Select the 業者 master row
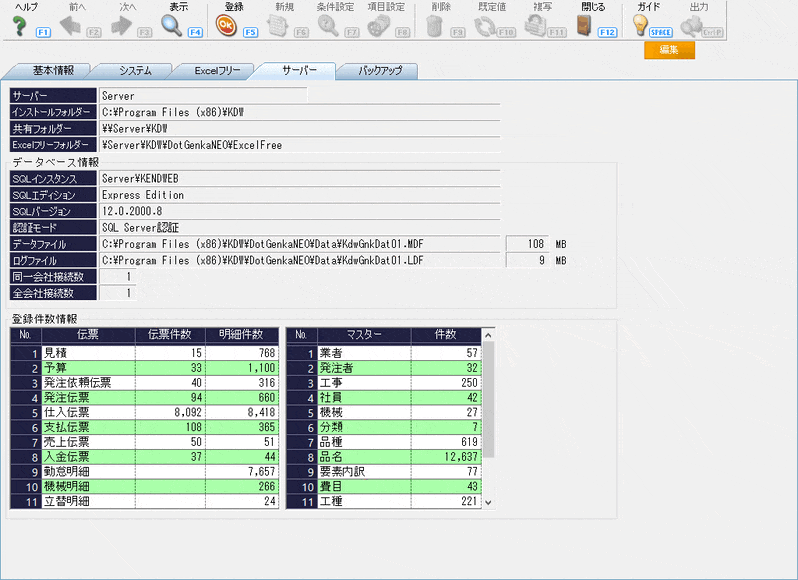The height and width of the screenshot is (580, 798). (384, 353)
